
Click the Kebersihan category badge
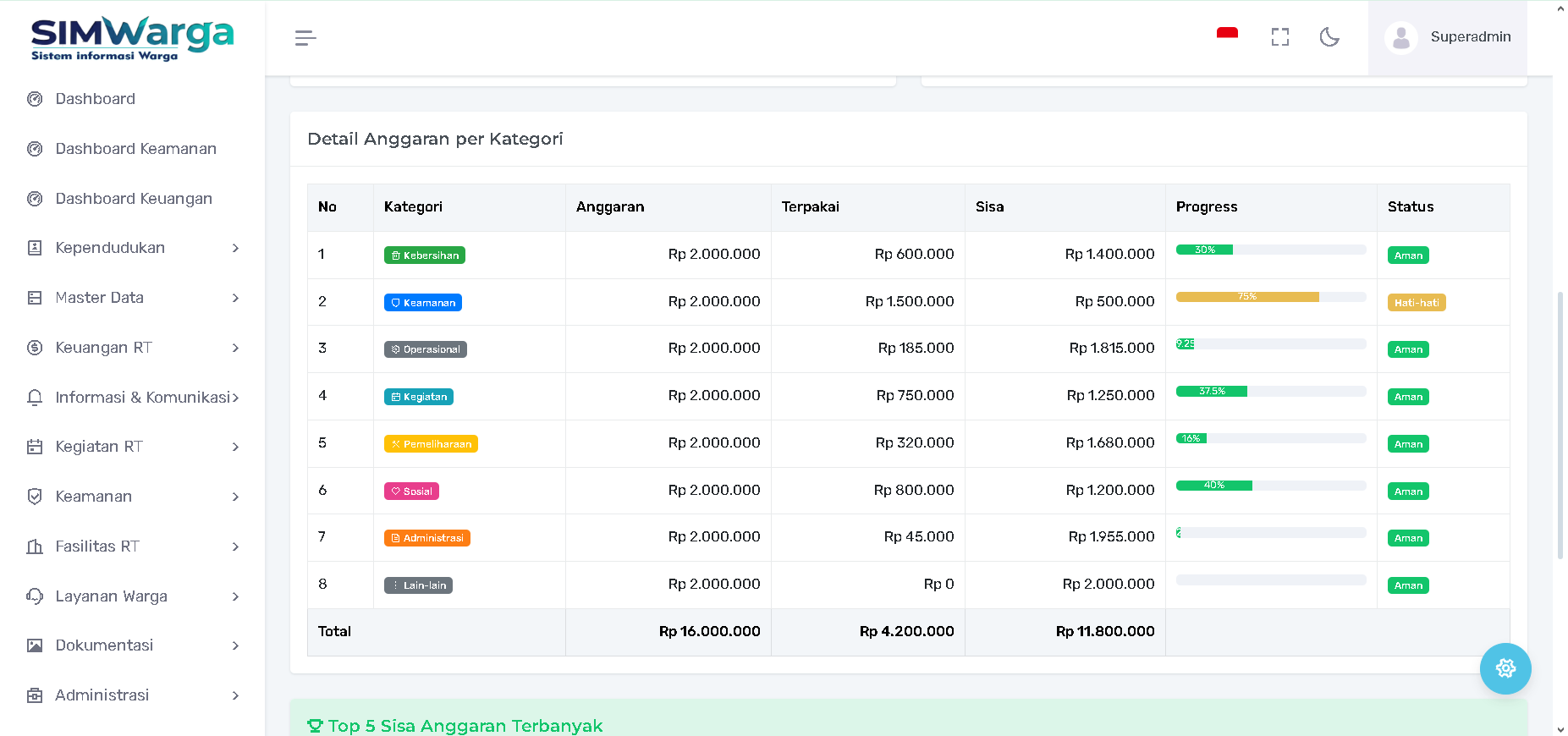(424, 255)
